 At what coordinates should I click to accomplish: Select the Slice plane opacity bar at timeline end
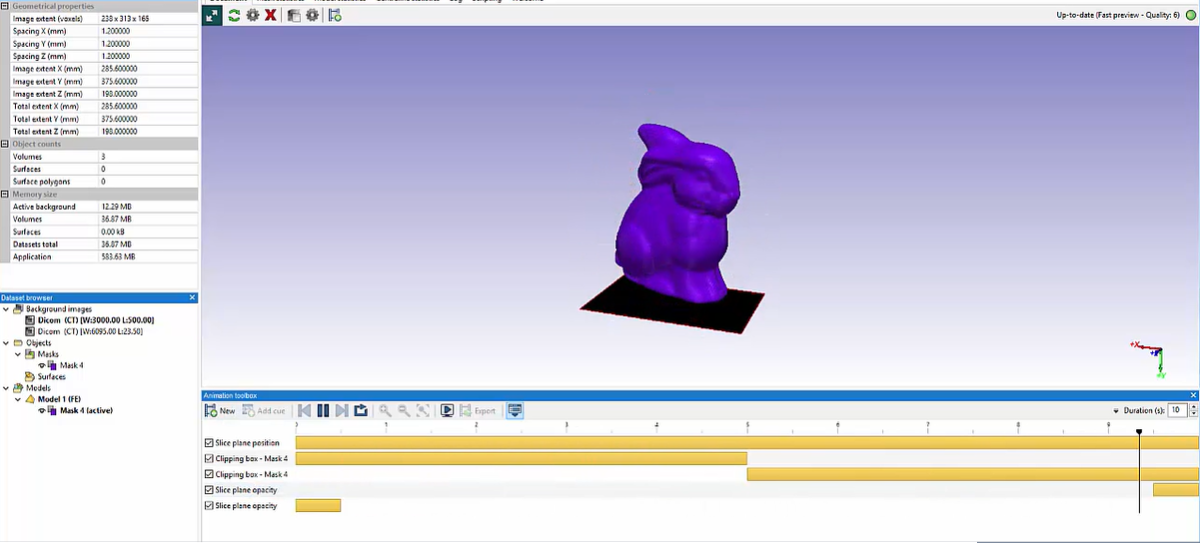click(x=1175, y=490)
